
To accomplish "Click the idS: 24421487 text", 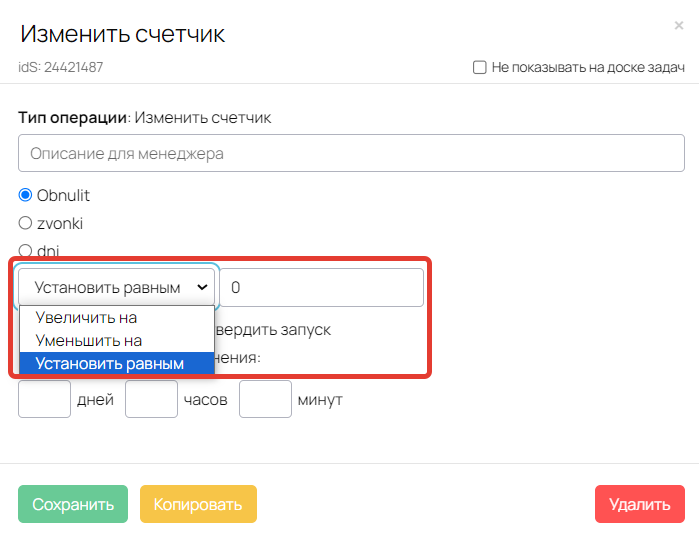I will coord(61,67).
